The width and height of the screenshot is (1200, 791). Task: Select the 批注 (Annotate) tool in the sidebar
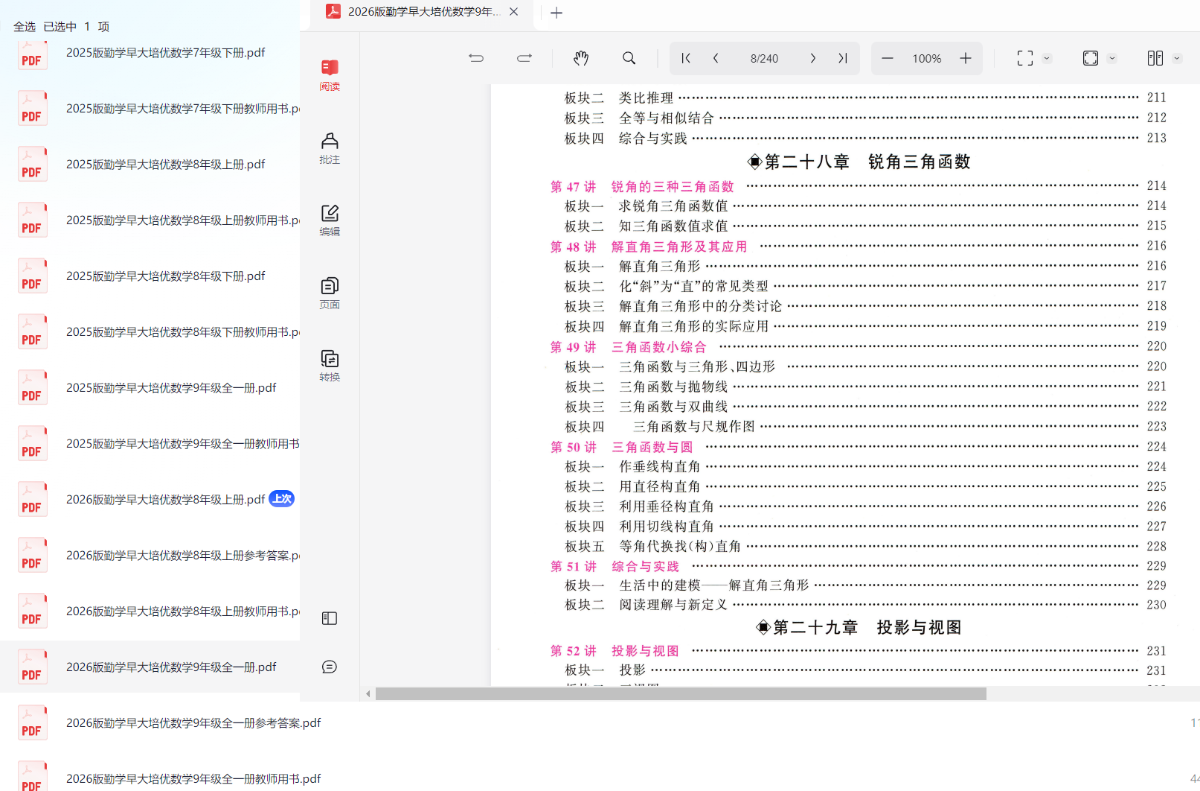pyautogui.click(x=329, y=145)
